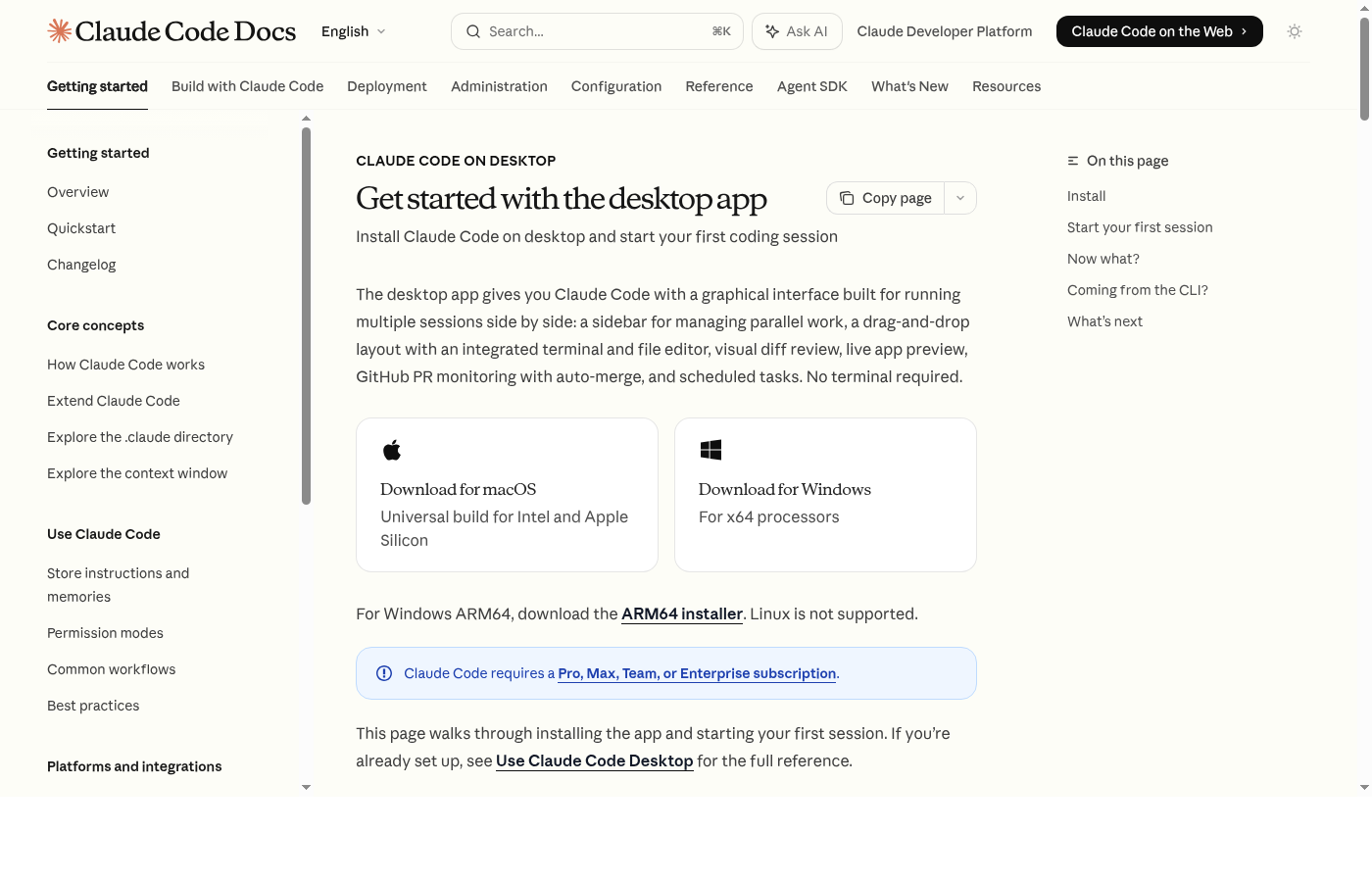The width and height of the screenshot is (1372, 882).
Task: Jump to Install section
Action: [x=1086, y=196]
